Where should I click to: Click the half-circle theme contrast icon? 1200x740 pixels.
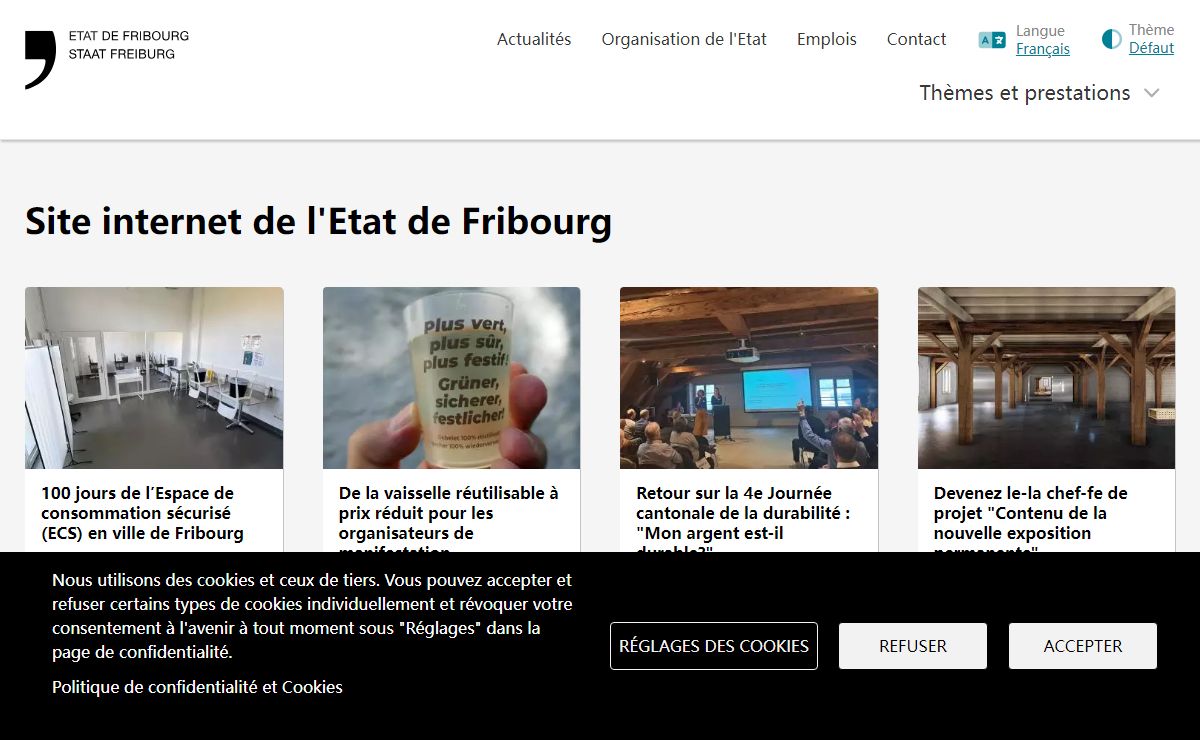[x=1111, y=39]
